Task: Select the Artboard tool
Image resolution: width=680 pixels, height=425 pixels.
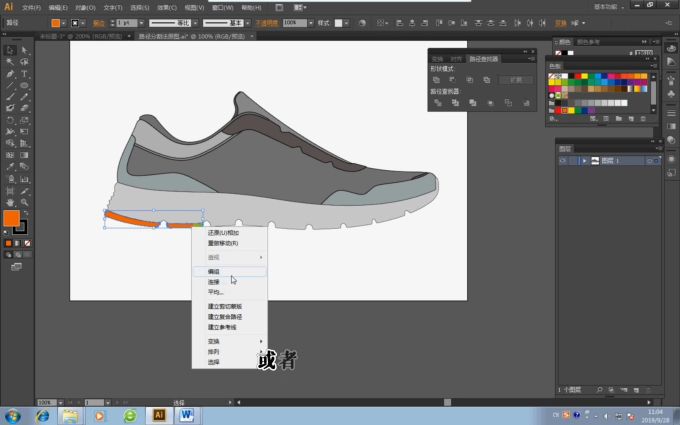Action: point(10,191)
